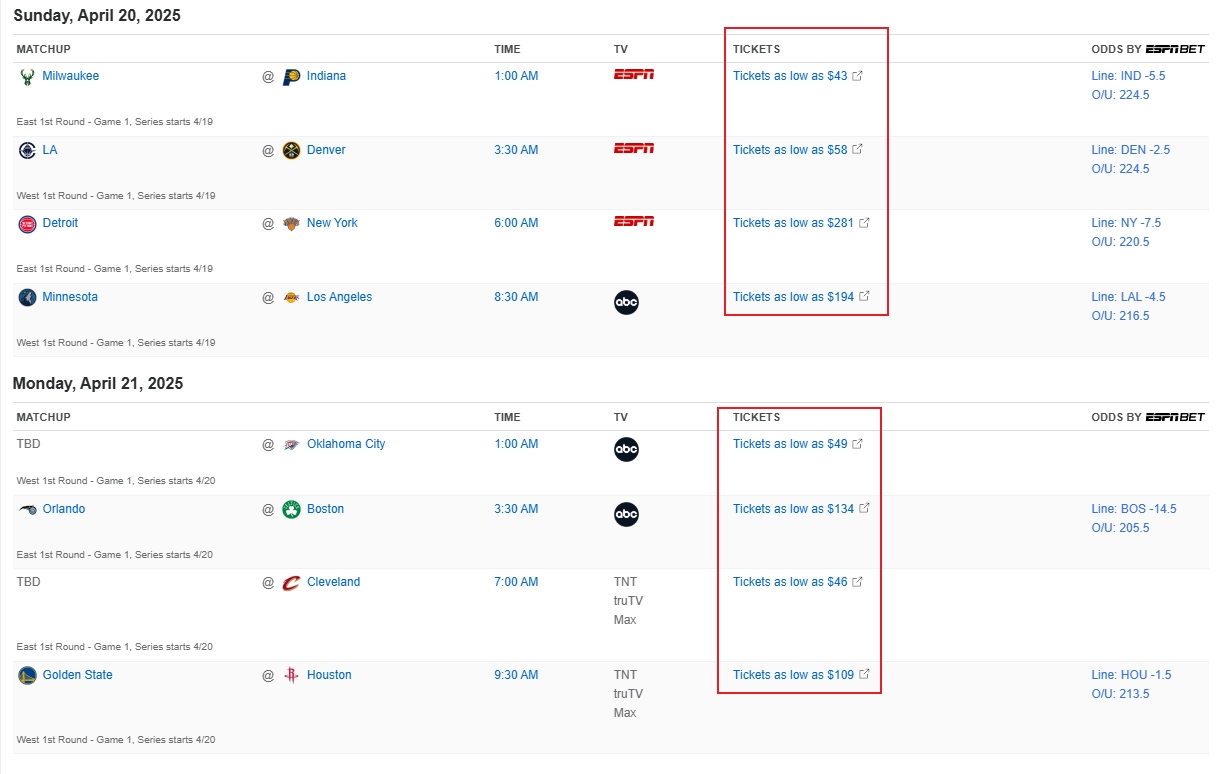This screenshot has width=1221, height=774.
Task: Click the New York Knicks logo
Action: (291, 224)
